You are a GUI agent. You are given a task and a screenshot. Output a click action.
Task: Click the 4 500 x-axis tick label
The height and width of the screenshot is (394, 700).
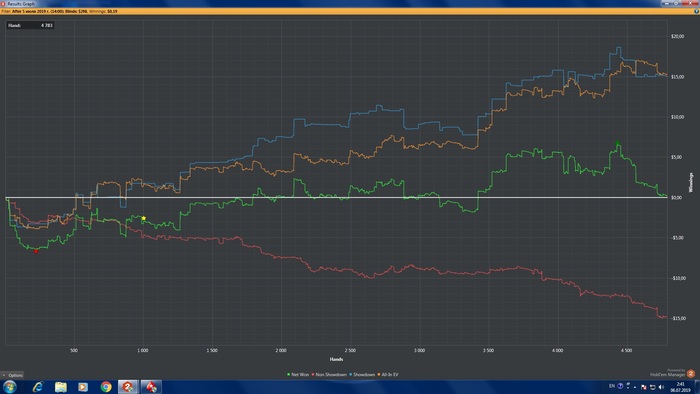pos(626,351)
